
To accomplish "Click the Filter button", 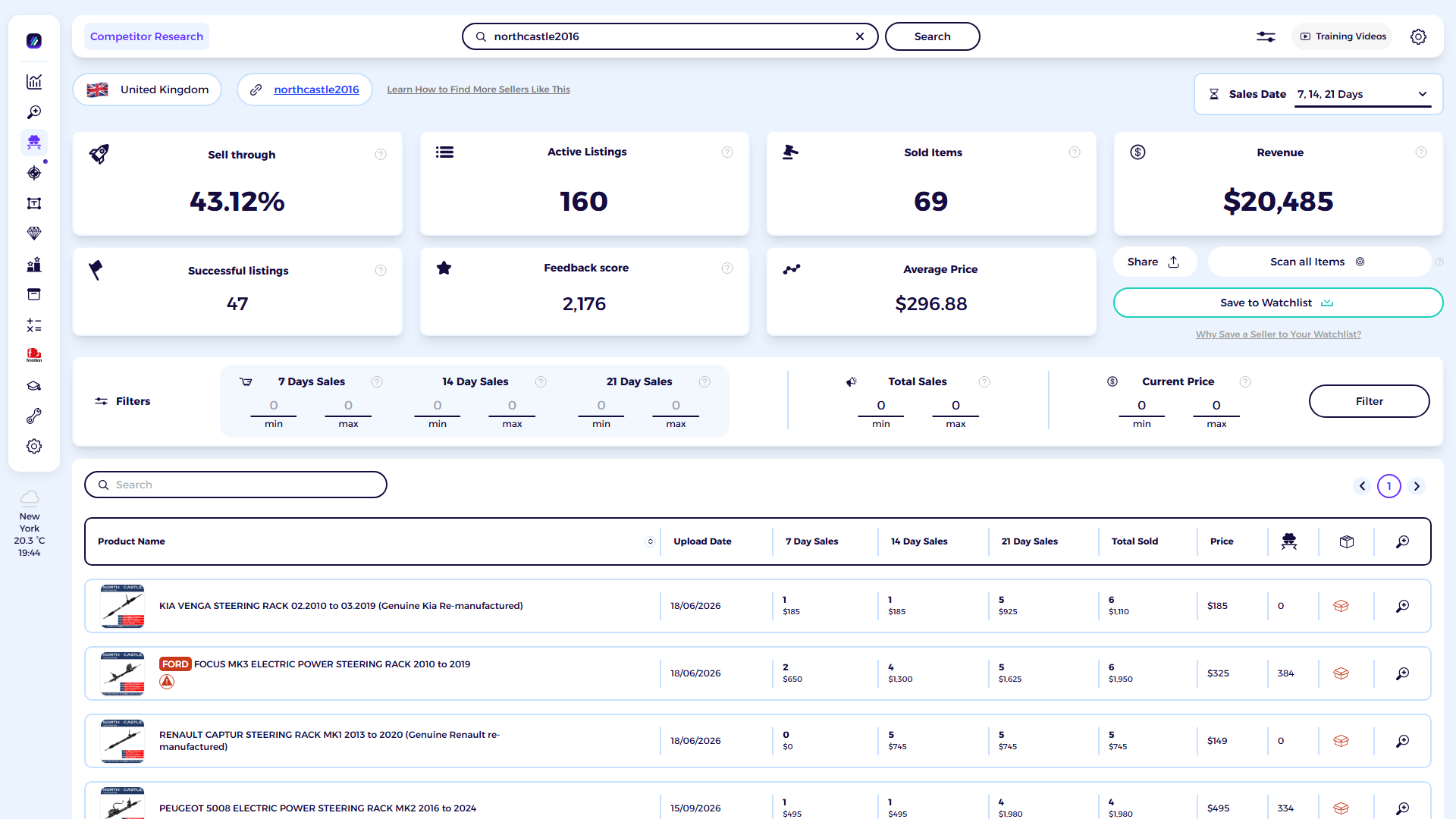I will tap(1369, 401).
